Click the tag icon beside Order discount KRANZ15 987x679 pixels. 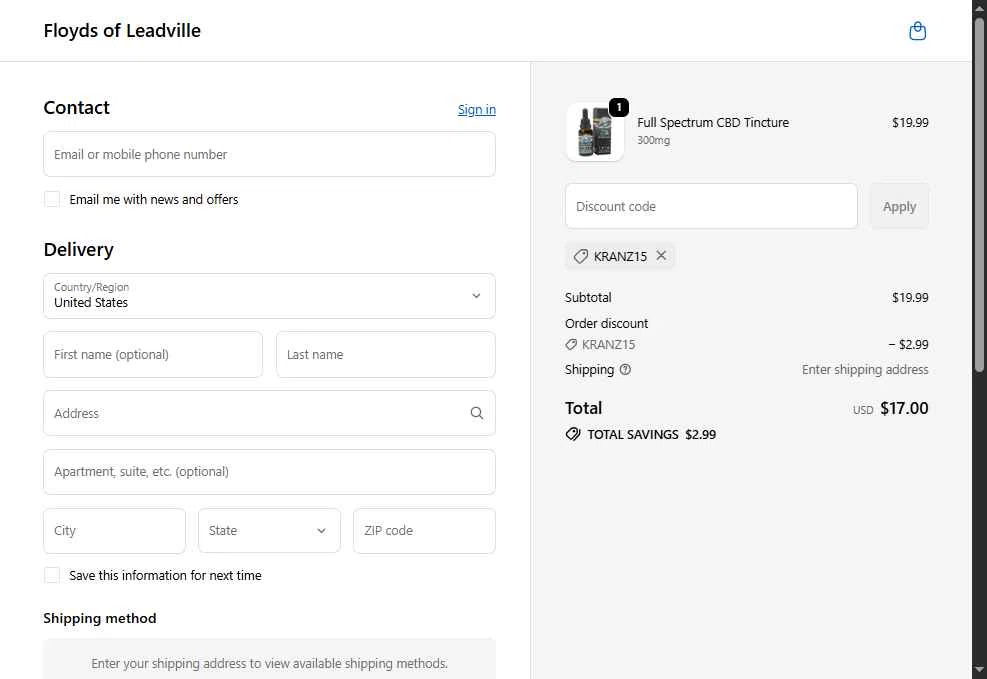point(571,344)
